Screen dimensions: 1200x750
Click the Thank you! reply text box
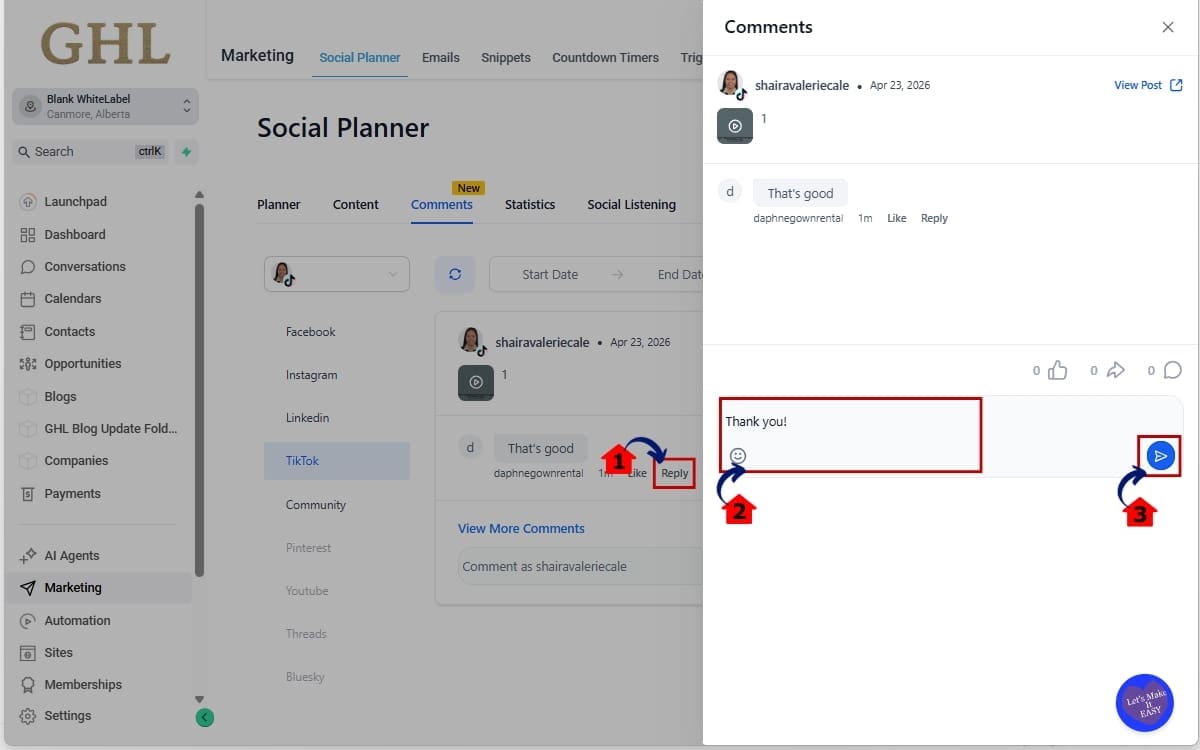pos(850,422)
